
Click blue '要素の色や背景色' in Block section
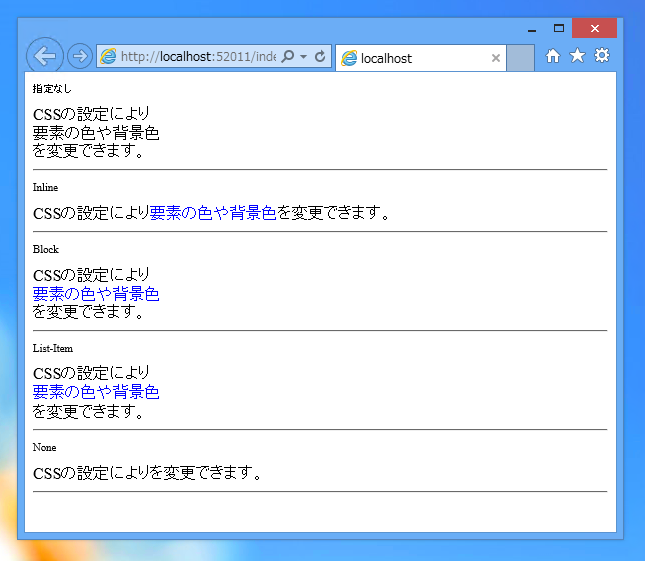[96, 294]
